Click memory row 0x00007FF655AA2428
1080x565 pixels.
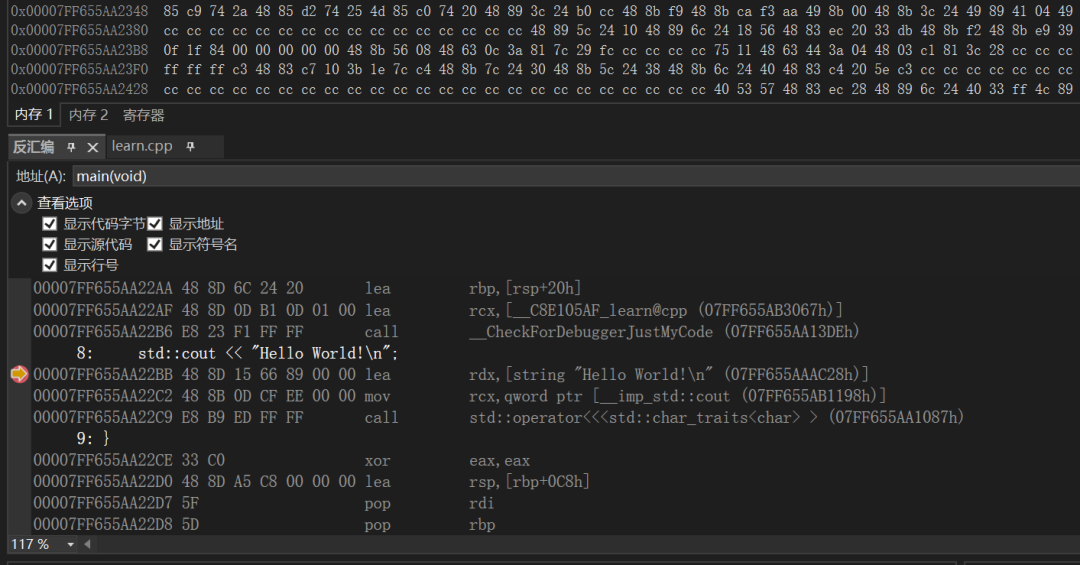click(x=541, y=89)
